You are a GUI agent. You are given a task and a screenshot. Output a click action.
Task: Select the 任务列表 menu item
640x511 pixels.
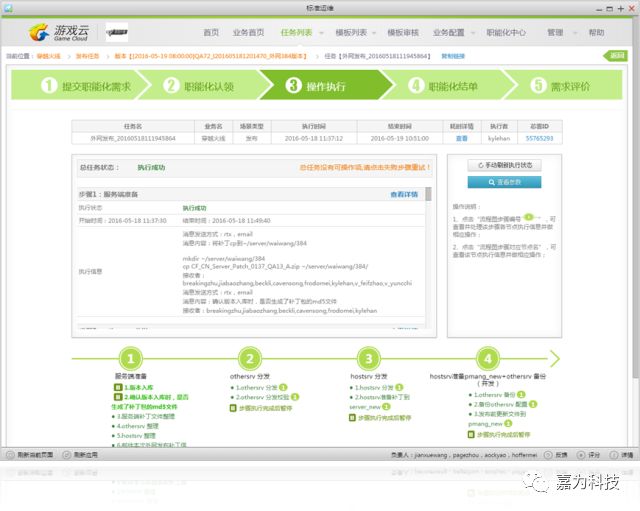click(x=296, y=33)
